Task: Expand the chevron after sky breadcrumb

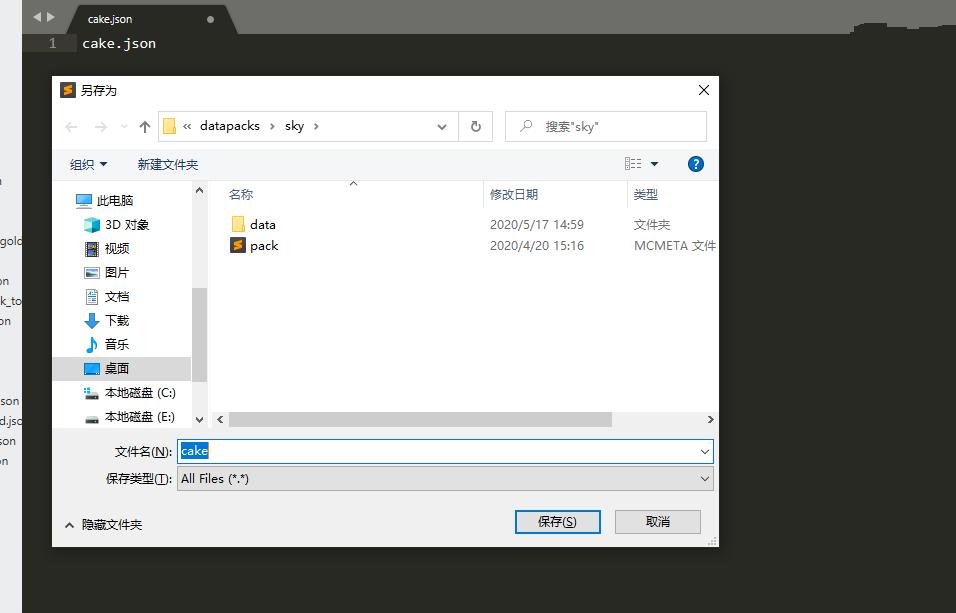Action: click(316, 126)
